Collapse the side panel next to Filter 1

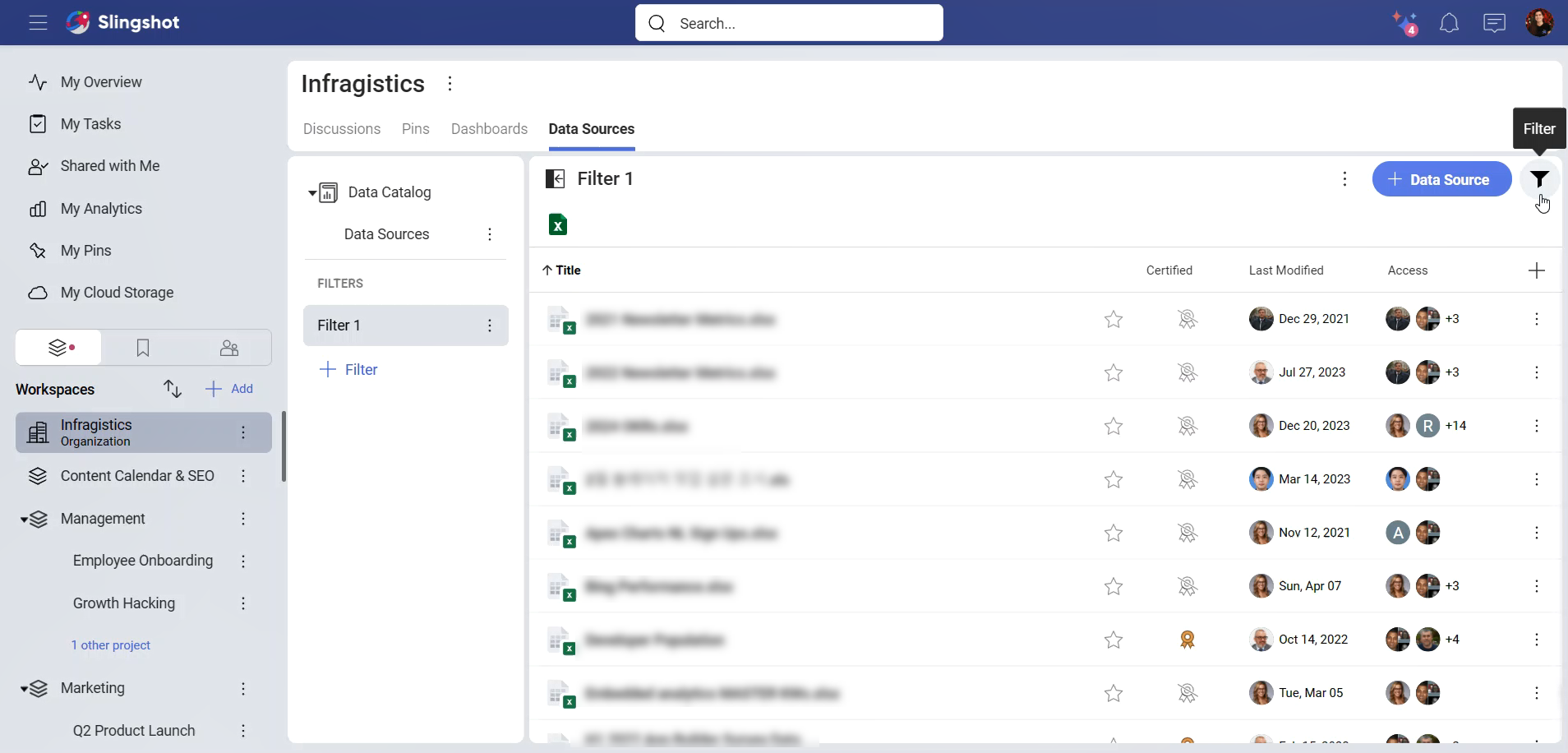pos(556,179)
